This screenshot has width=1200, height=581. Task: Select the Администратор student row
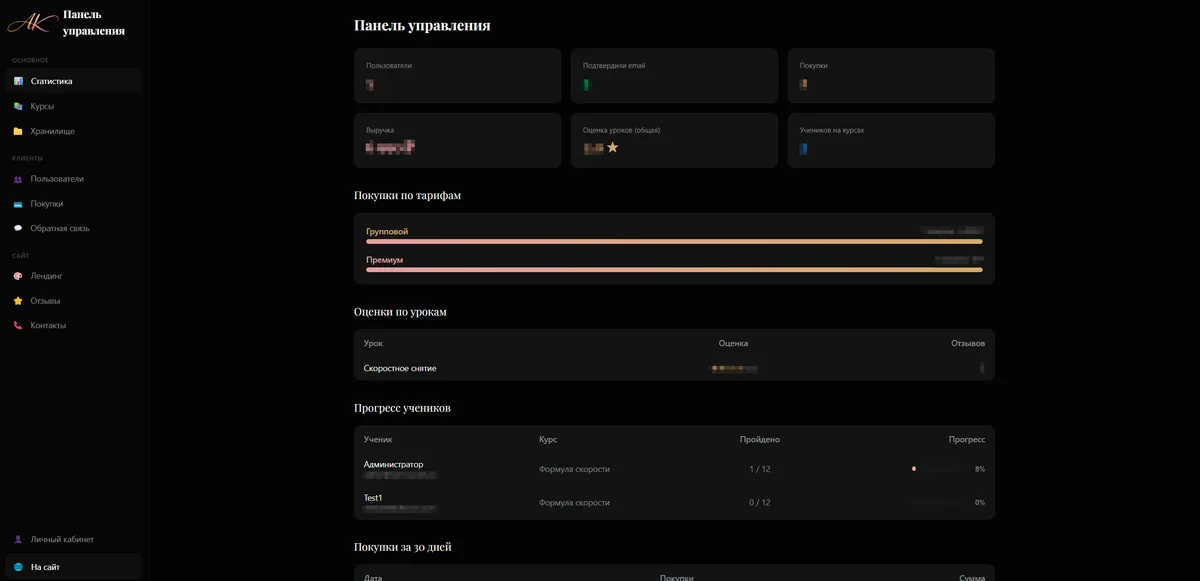(674, 469)
